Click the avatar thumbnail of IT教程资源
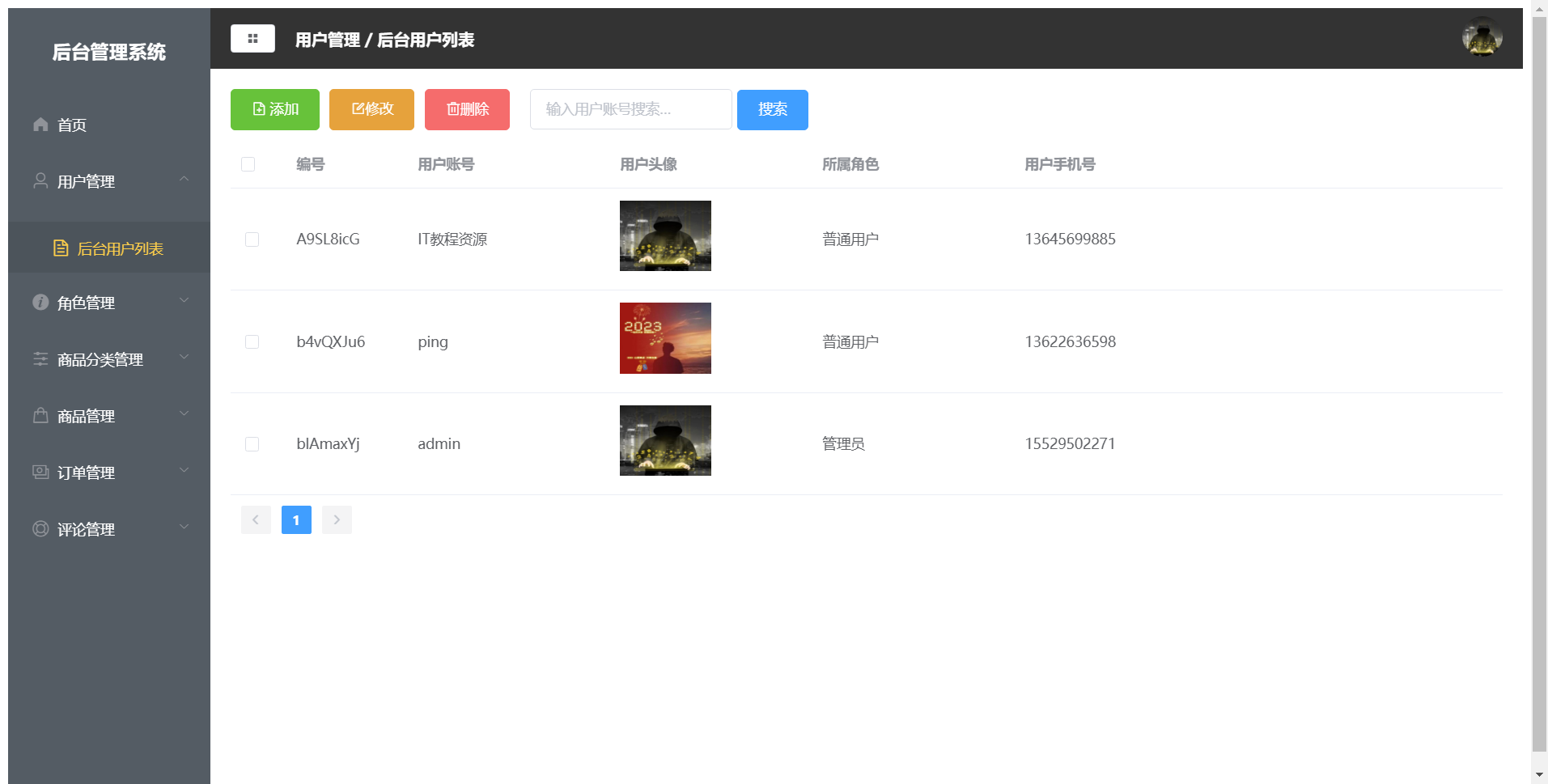 [665, 235]
